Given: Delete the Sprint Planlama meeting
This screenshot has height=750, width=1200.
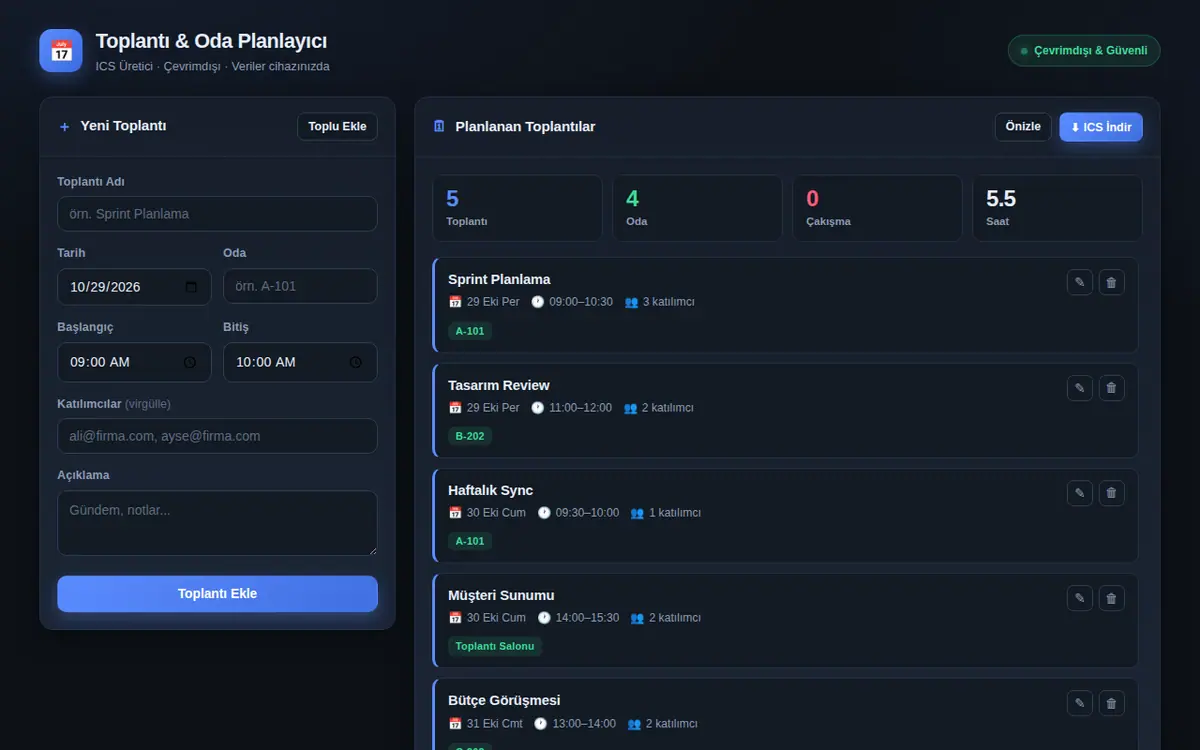Looking at the screenshot, I should pos(1112,282).
